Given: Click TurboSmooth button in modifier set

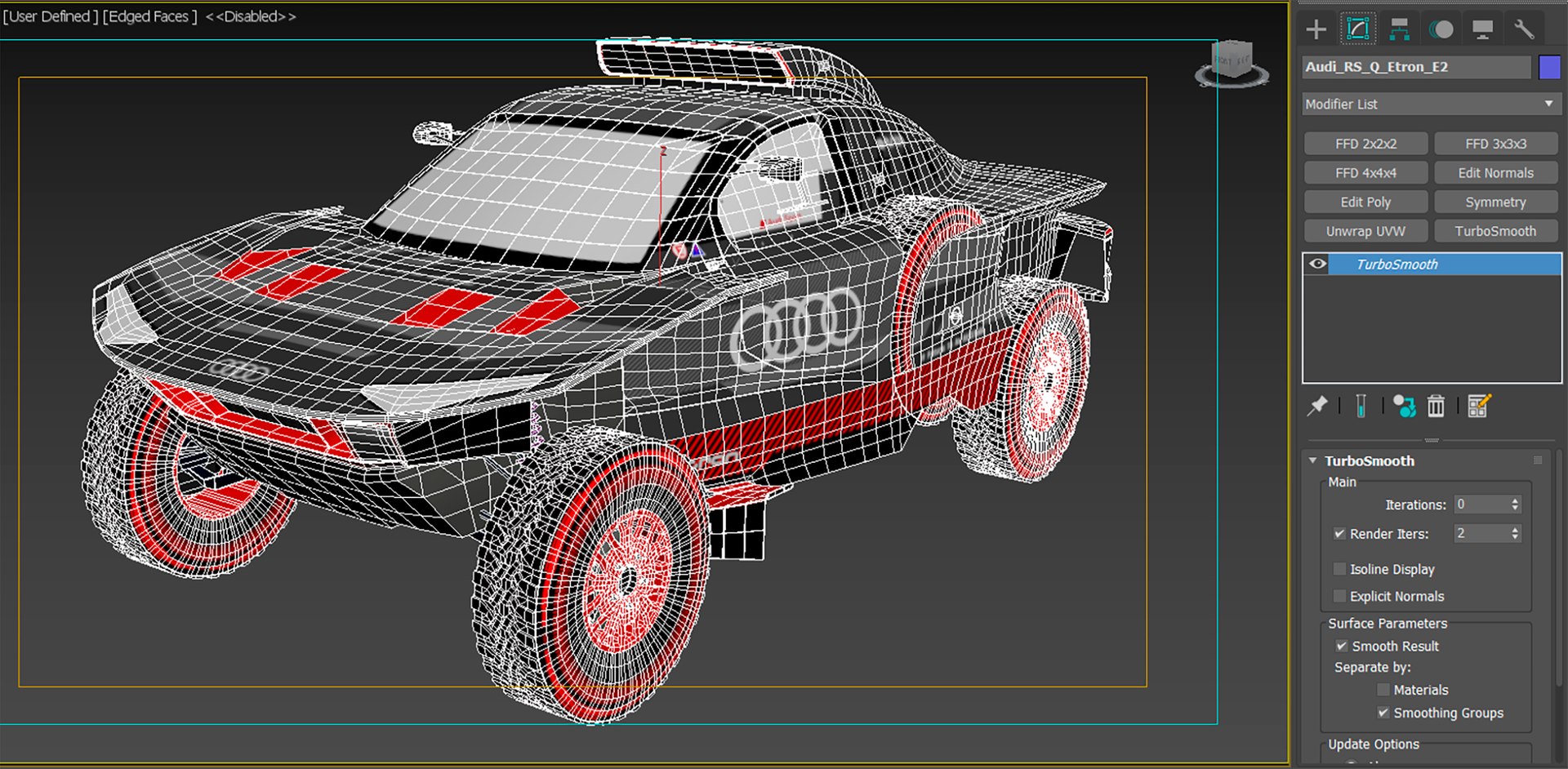Looking at the screenshot, I should click(x=1495, y=231).
